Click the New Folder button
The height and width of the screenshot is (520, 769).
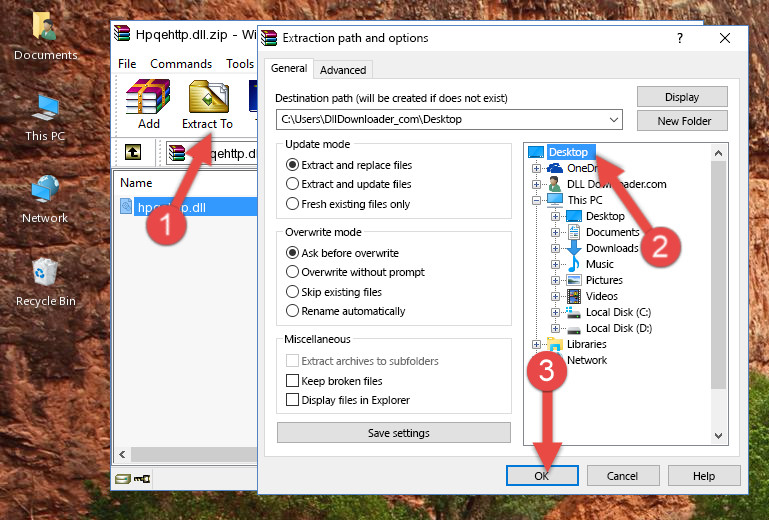pos(682,121)
